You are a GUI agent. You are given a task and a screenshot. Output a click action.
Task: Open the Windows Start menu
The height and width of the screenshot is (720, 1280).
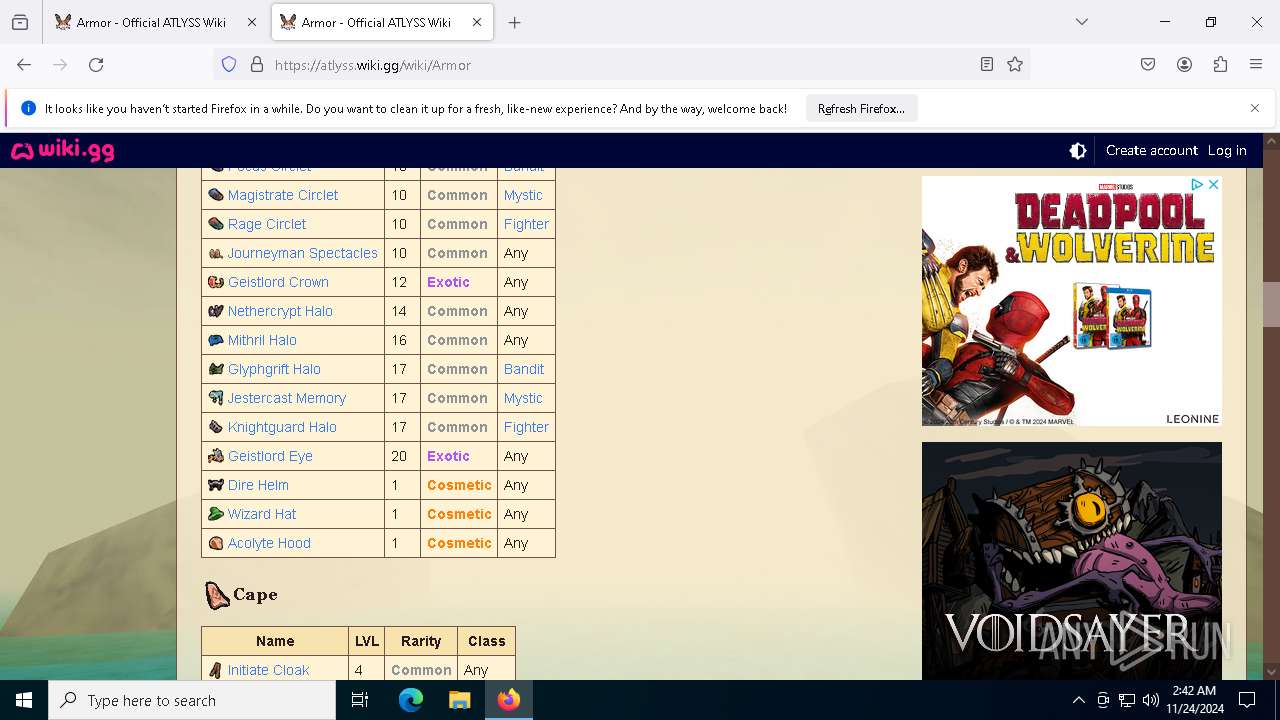tap(24, 700)
